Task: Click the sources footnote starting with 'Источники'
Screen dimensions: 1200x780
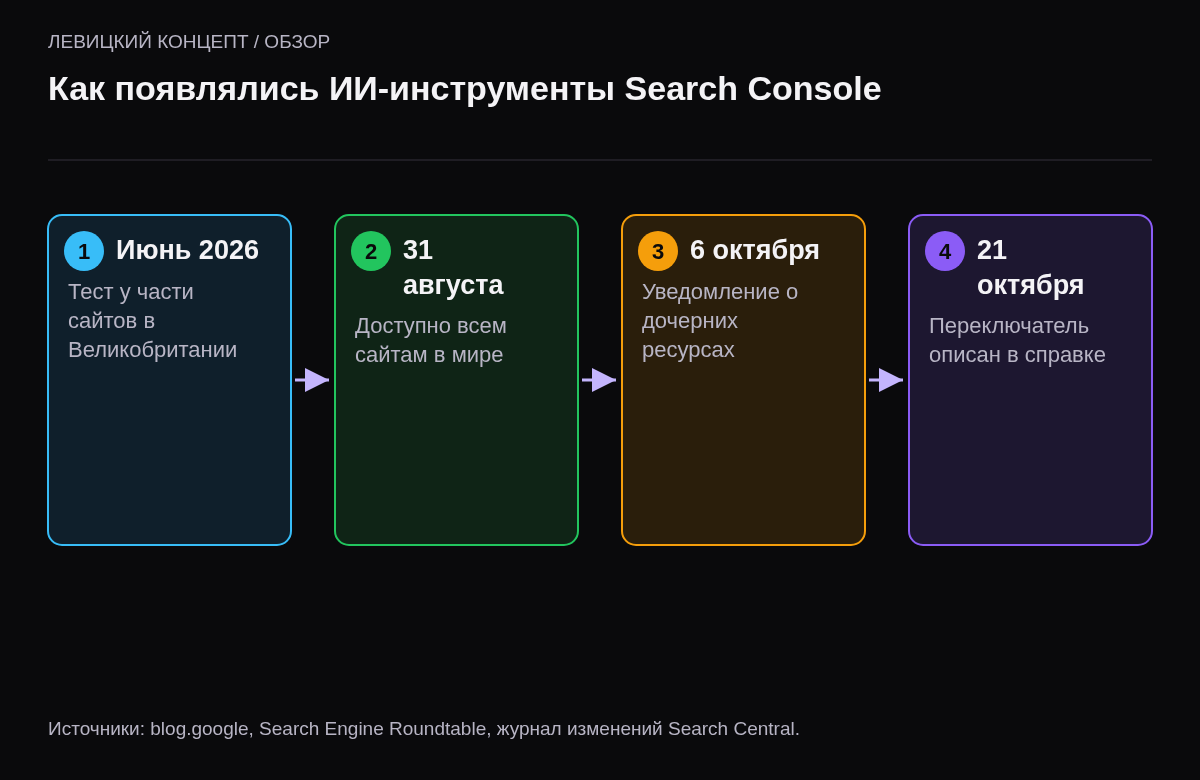Action: click(x=424, y=729)
